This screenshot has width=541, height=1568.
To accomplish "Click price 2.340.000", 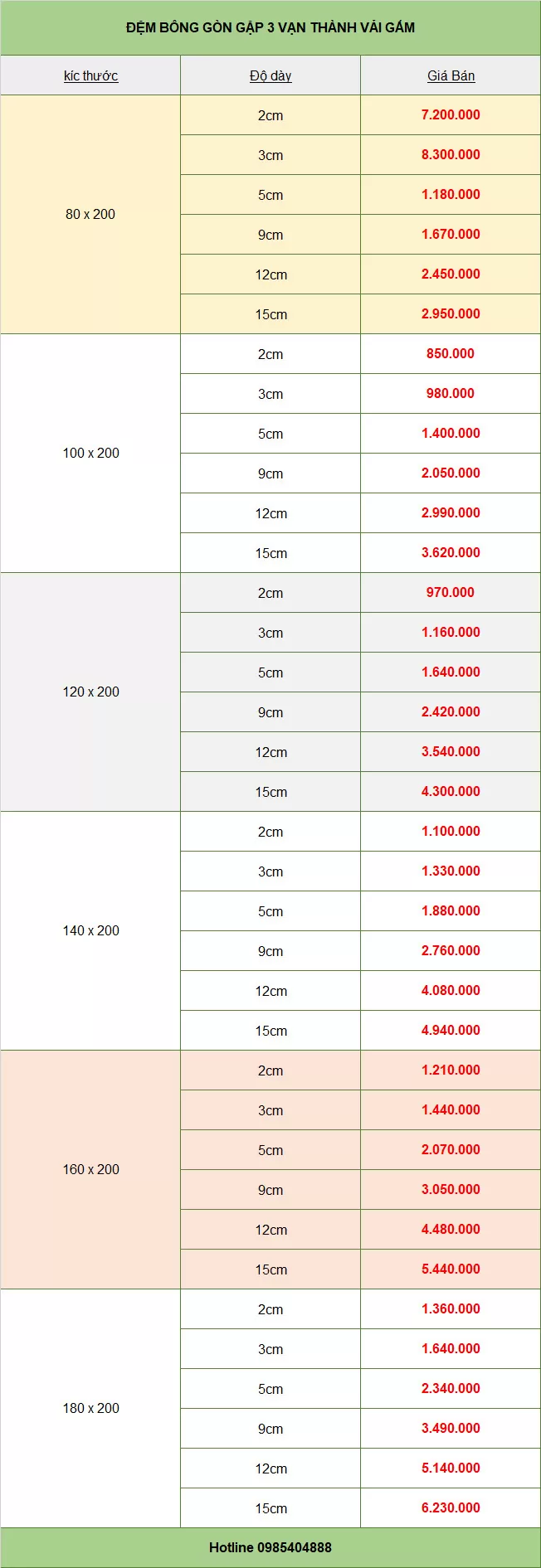I will tap(451, 1388).
